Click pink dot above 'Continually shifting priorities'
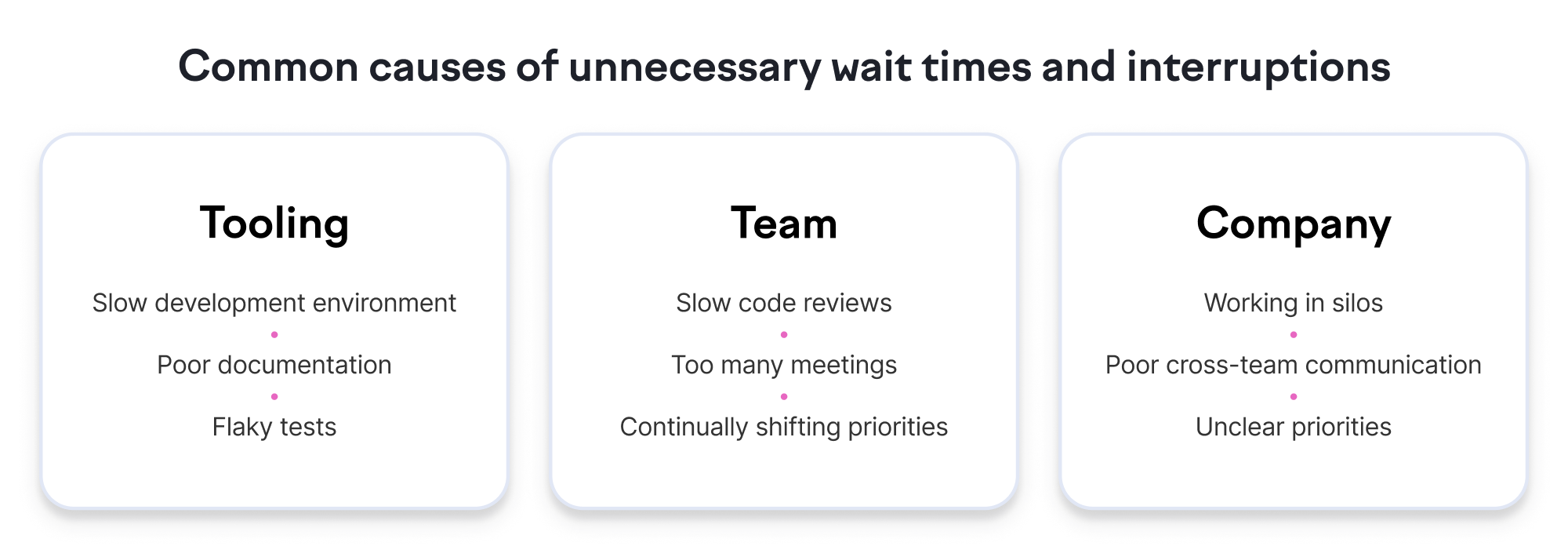The width and height of the screenshot is (1568, 546). (x=784, y=397)
